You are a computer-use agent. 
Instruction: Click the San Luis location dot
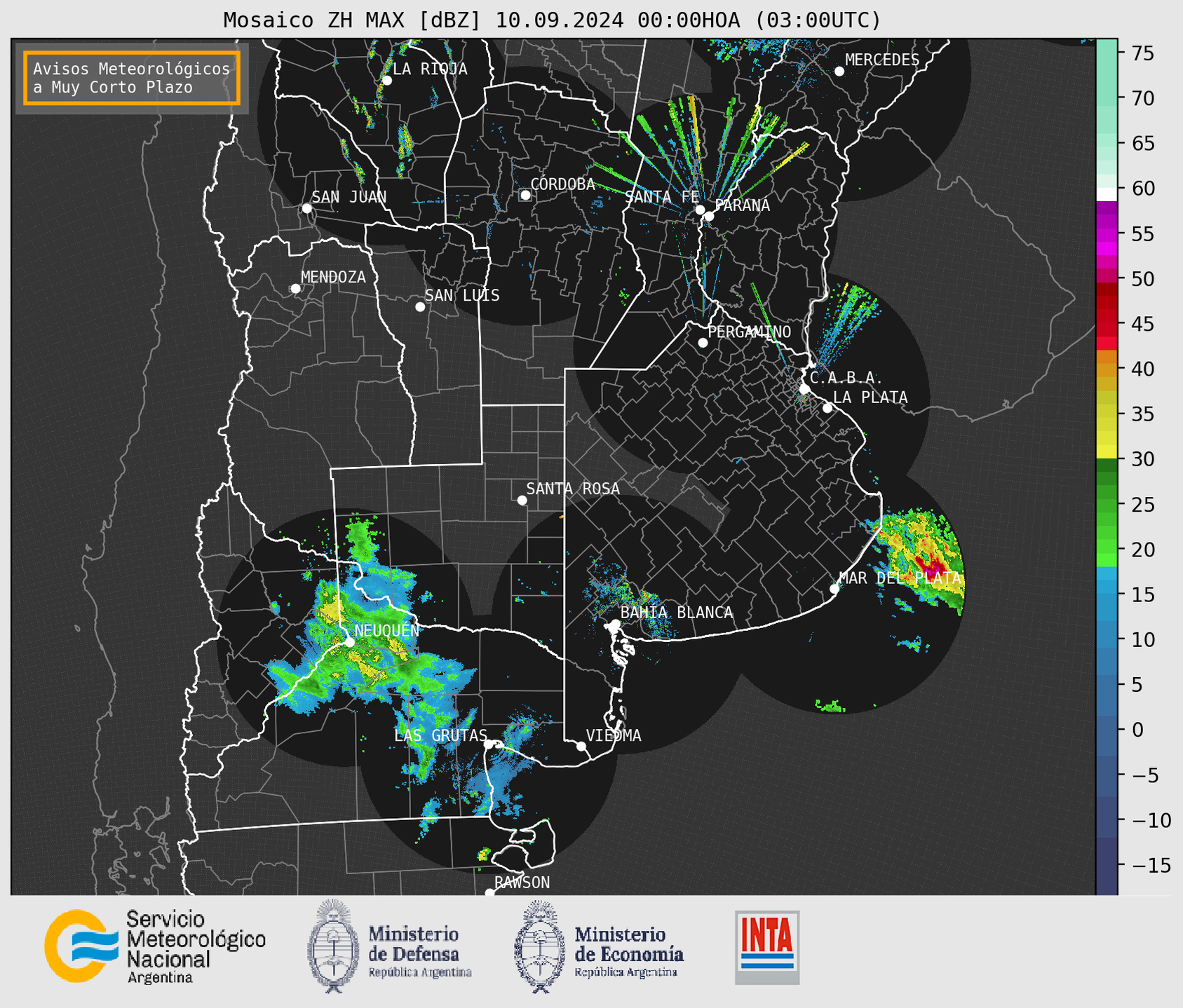click(x=420, y=307)
